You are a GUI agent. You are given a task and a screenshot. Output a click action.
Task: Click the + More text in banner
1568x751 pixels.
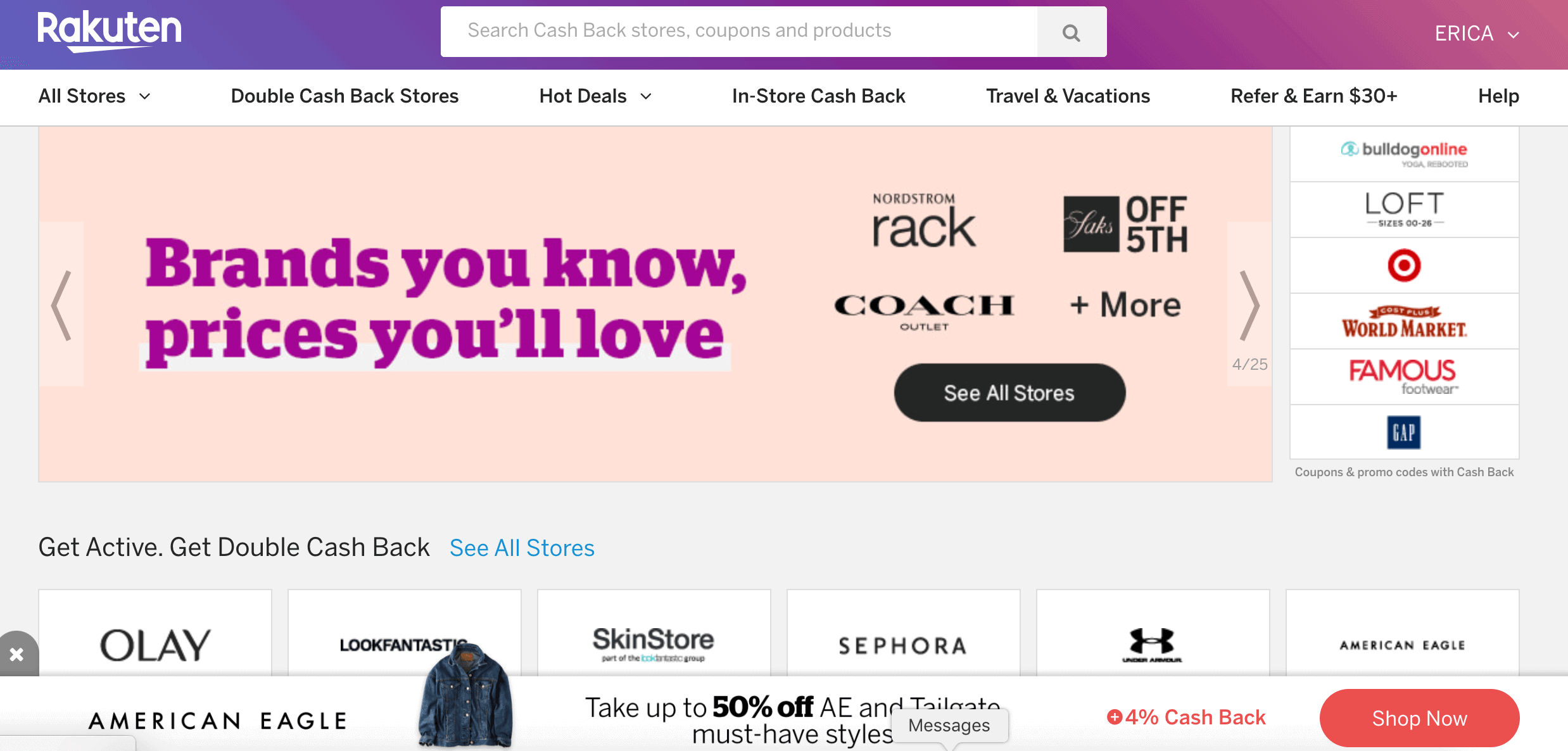click(x=1125, y=305)
